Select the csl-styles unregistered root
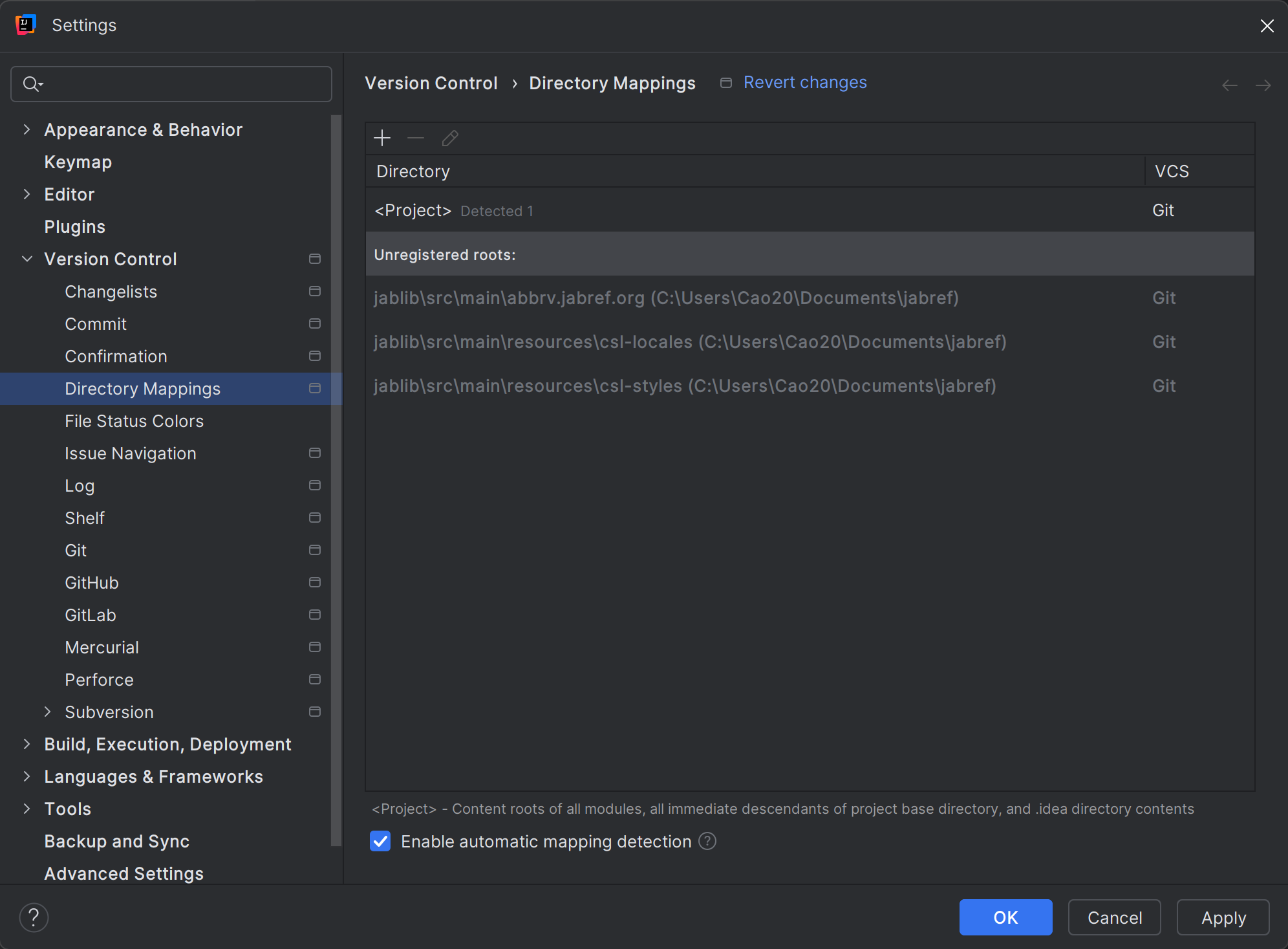 tap(810, 386)
